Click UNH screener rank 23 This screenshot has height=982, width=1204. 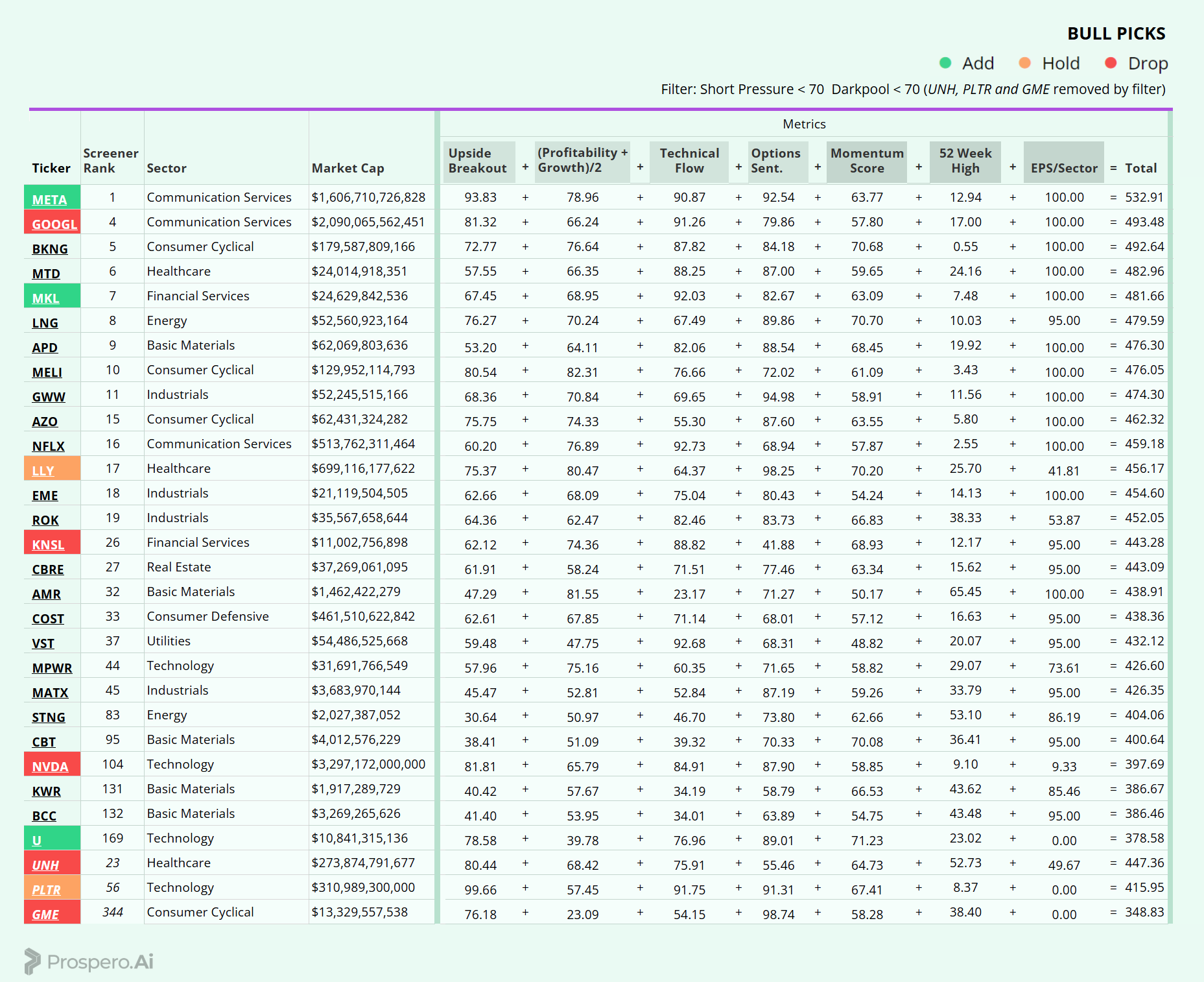(x=113, y=863)
